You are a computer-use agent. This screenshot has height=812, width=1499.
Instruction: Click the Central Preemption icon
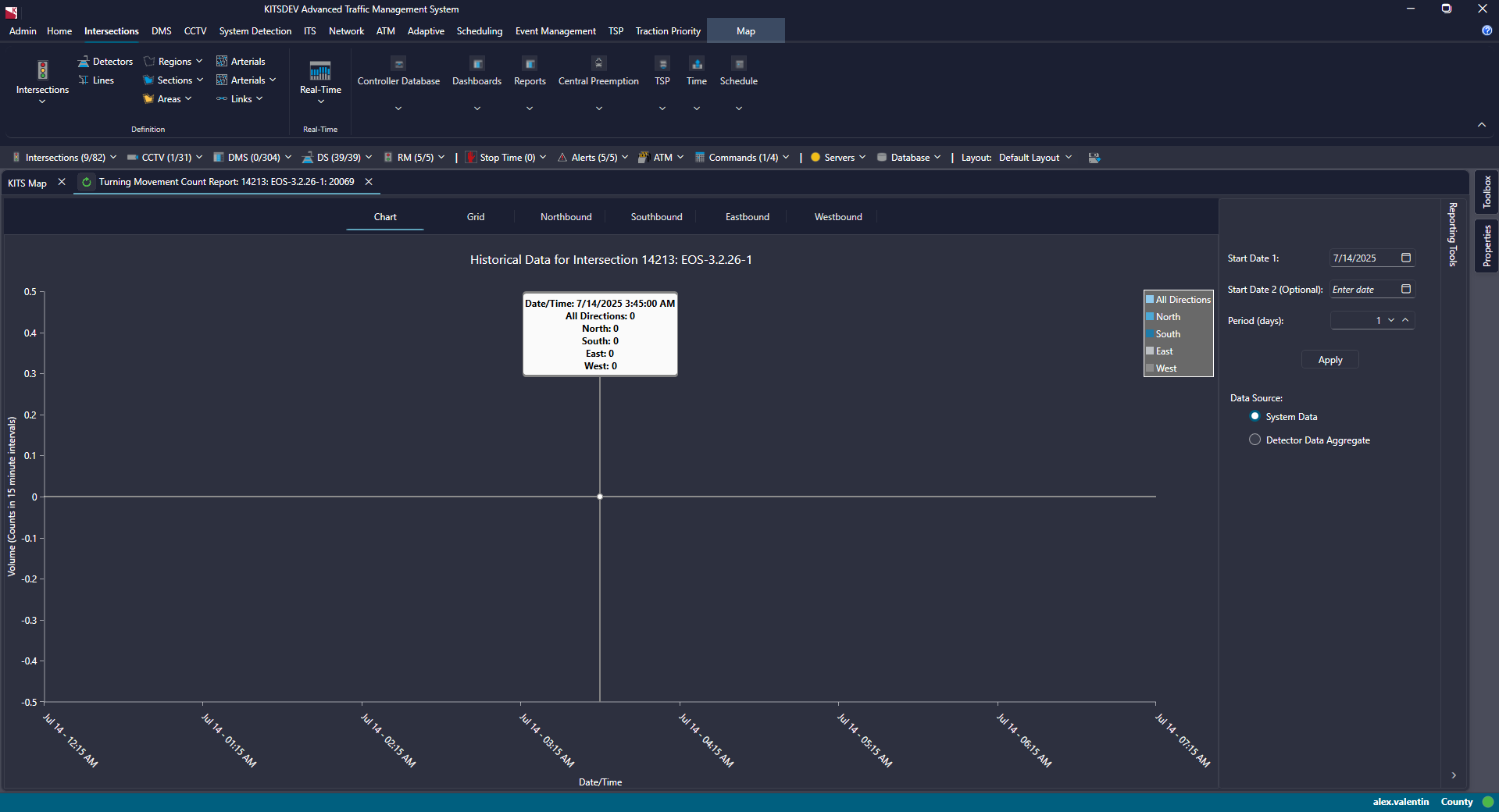point(598,64)
